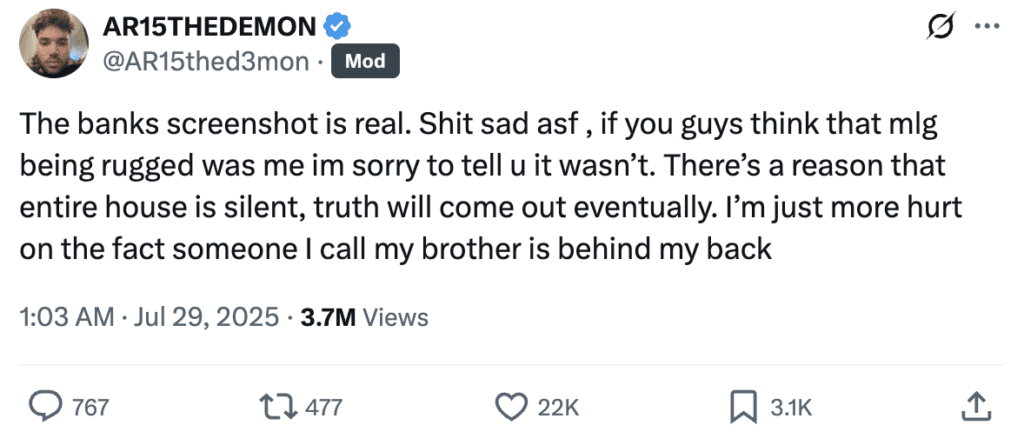Click the Mod badge label
Image resolution: width=1024 pixels, height=445 pixels.
[x=366, y=61]
